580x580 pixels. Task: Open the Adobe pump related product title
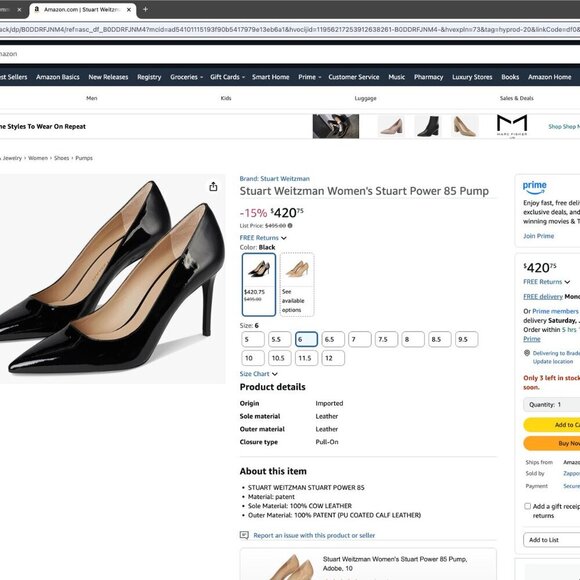point(395,563)
